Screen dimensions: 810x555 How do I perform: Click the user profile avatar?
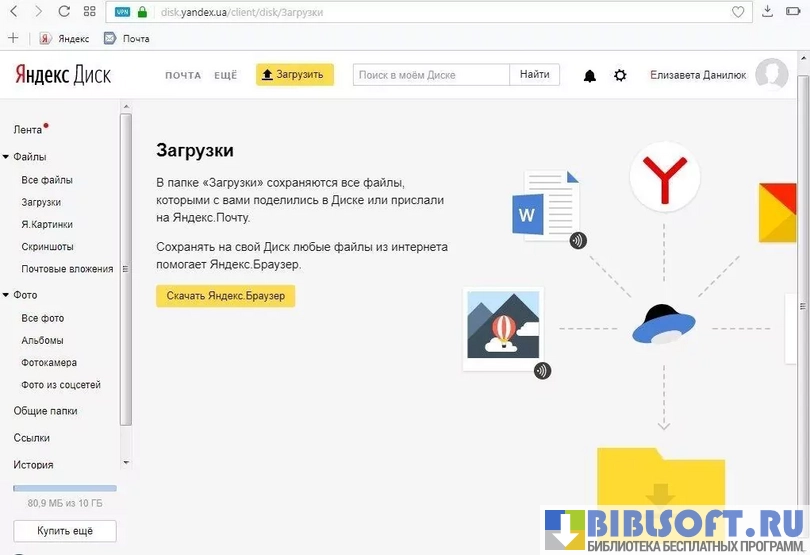pos(771,75)
